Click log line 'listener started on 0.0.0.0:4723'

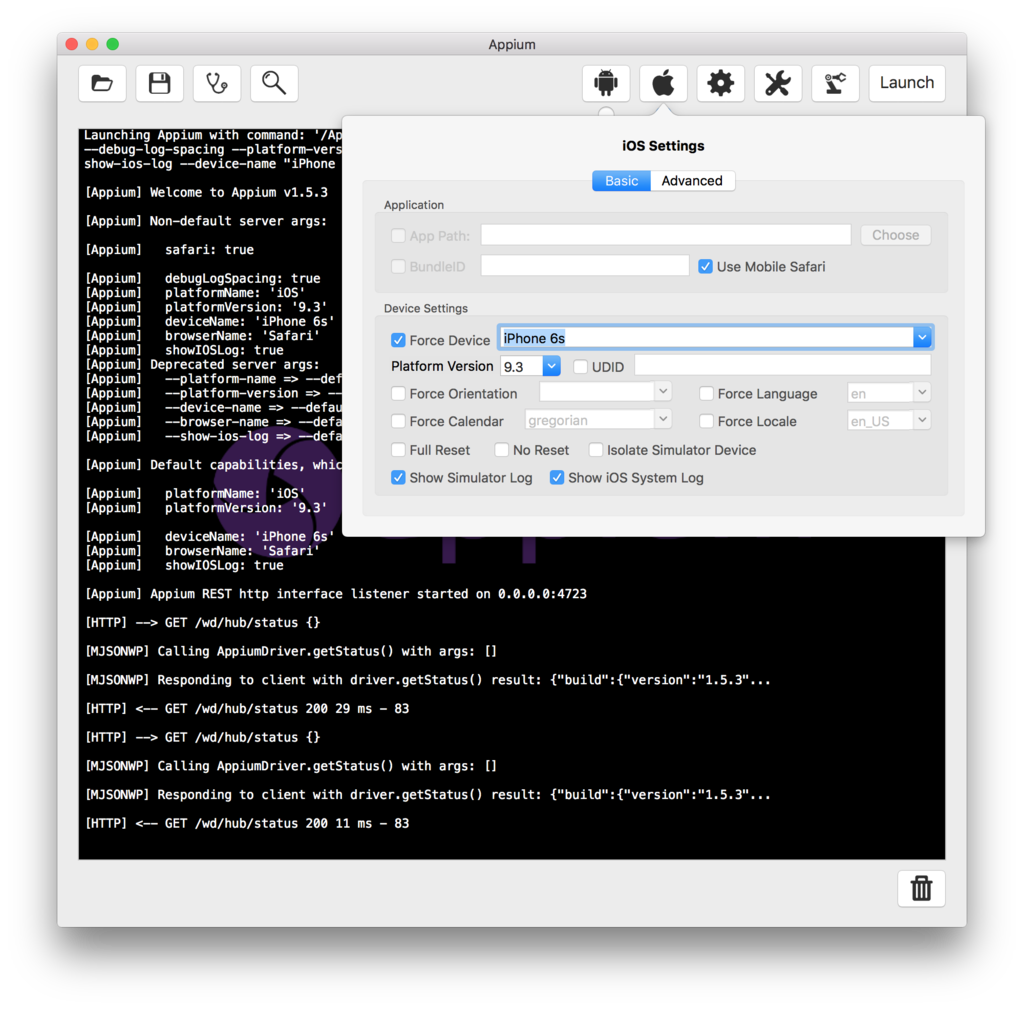(469, 594)
